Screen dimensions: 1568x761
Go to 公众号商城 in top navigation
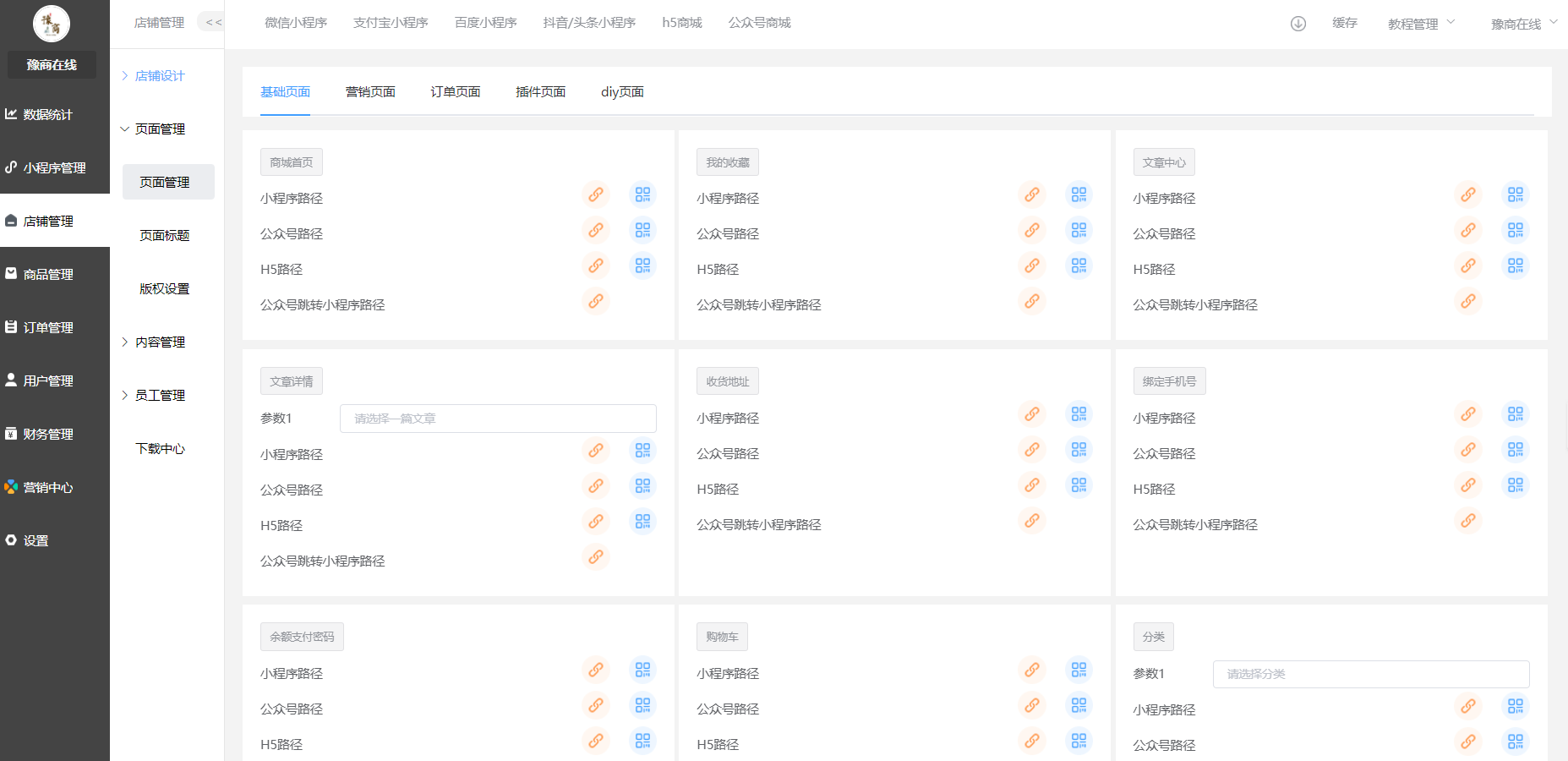pos(760,23)
